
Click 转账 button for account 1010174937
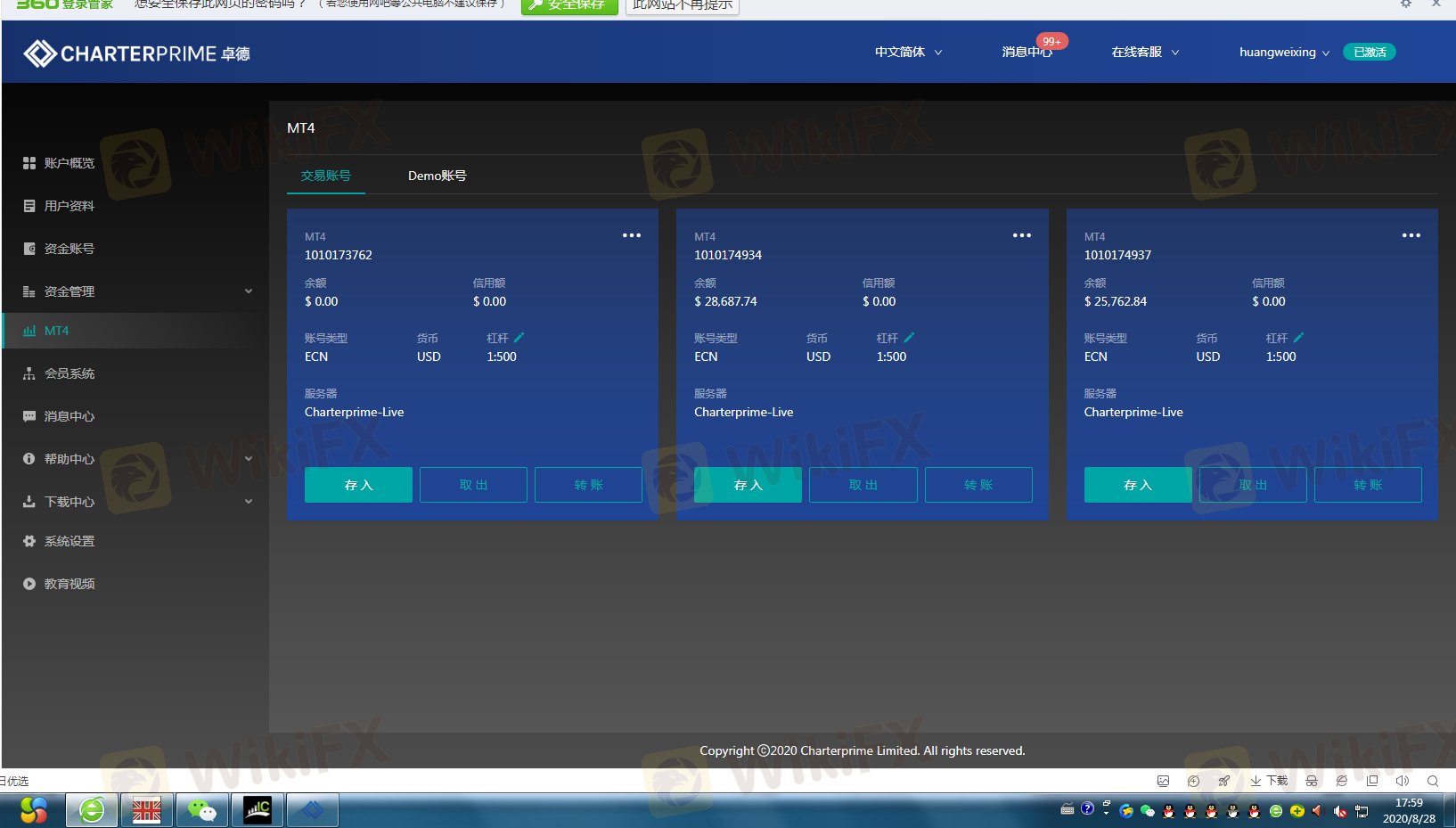(1367, 485)
